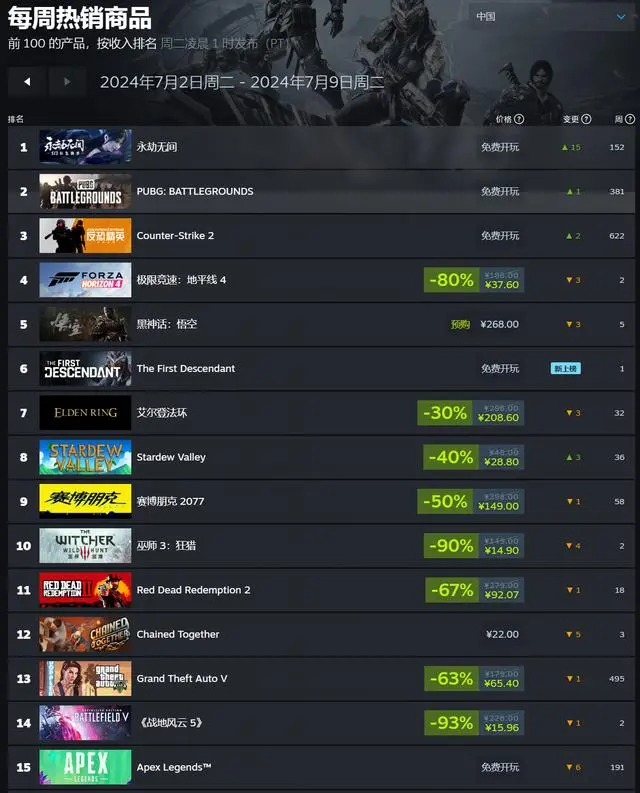Viewport: 640px width, 793px height.
Task: Click the 新上榜 badge on The First Descendant
Action: click(566, 369)
